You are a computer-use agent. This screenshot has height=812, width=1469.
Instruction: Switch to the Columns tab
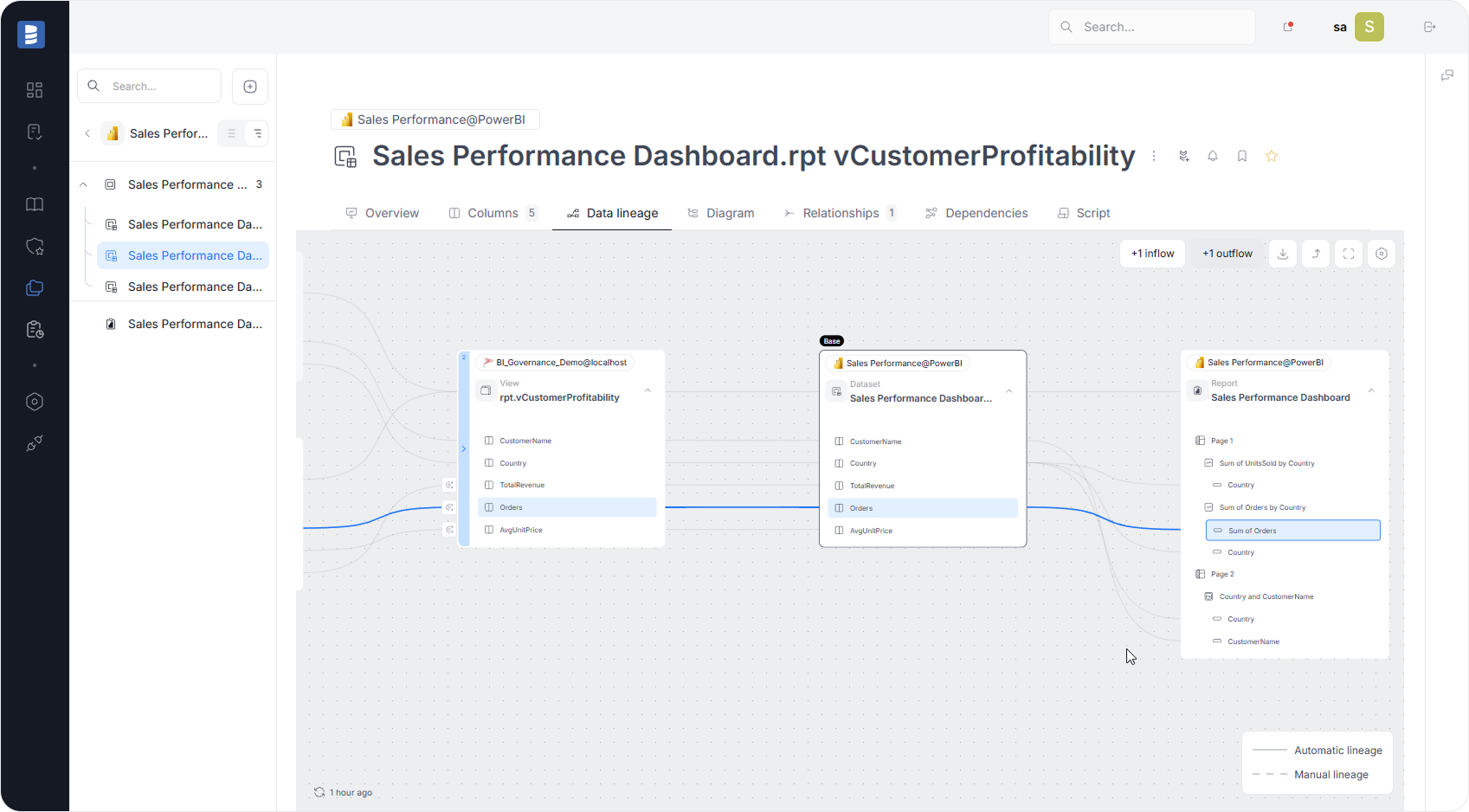493,213
